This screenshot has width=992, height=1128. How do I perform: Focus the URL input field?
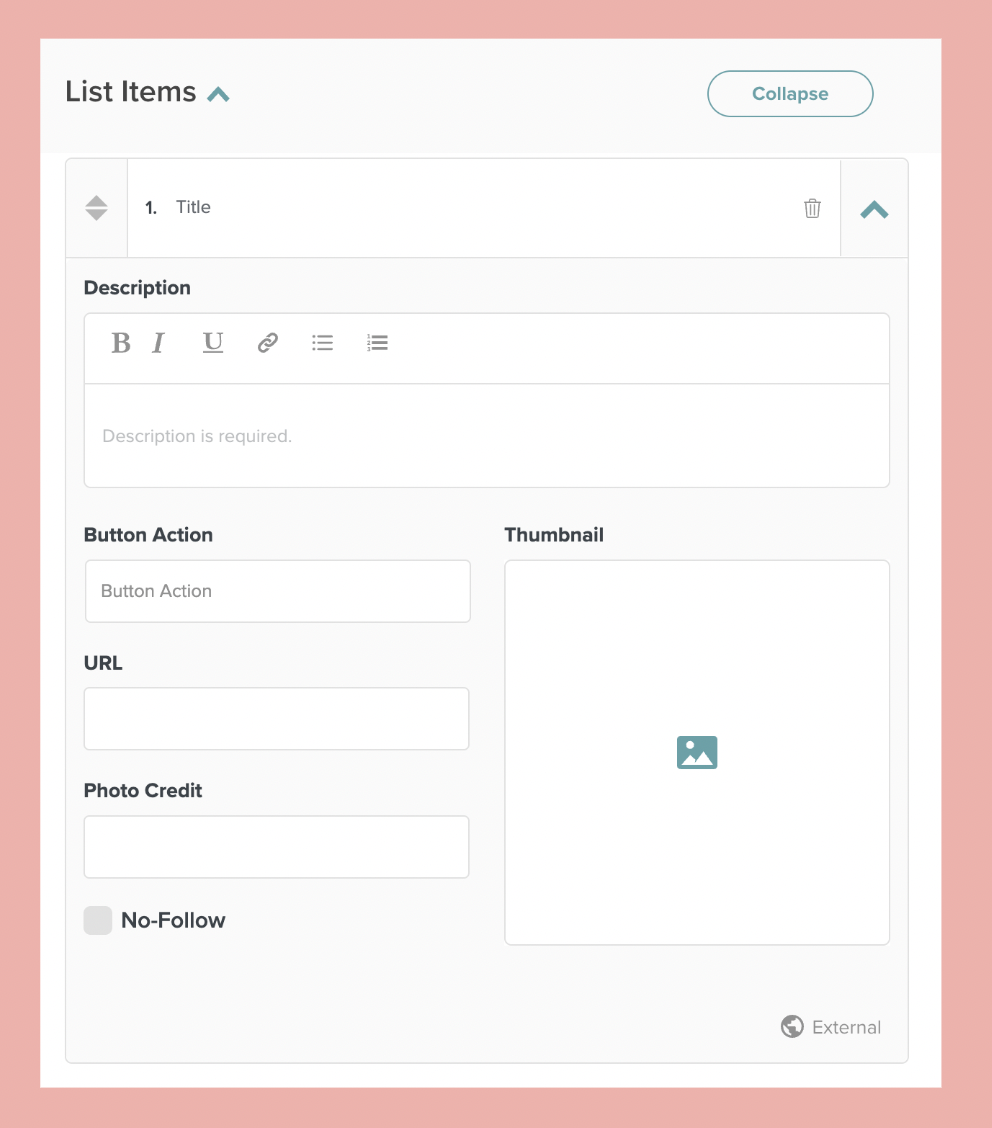(277, 719)
